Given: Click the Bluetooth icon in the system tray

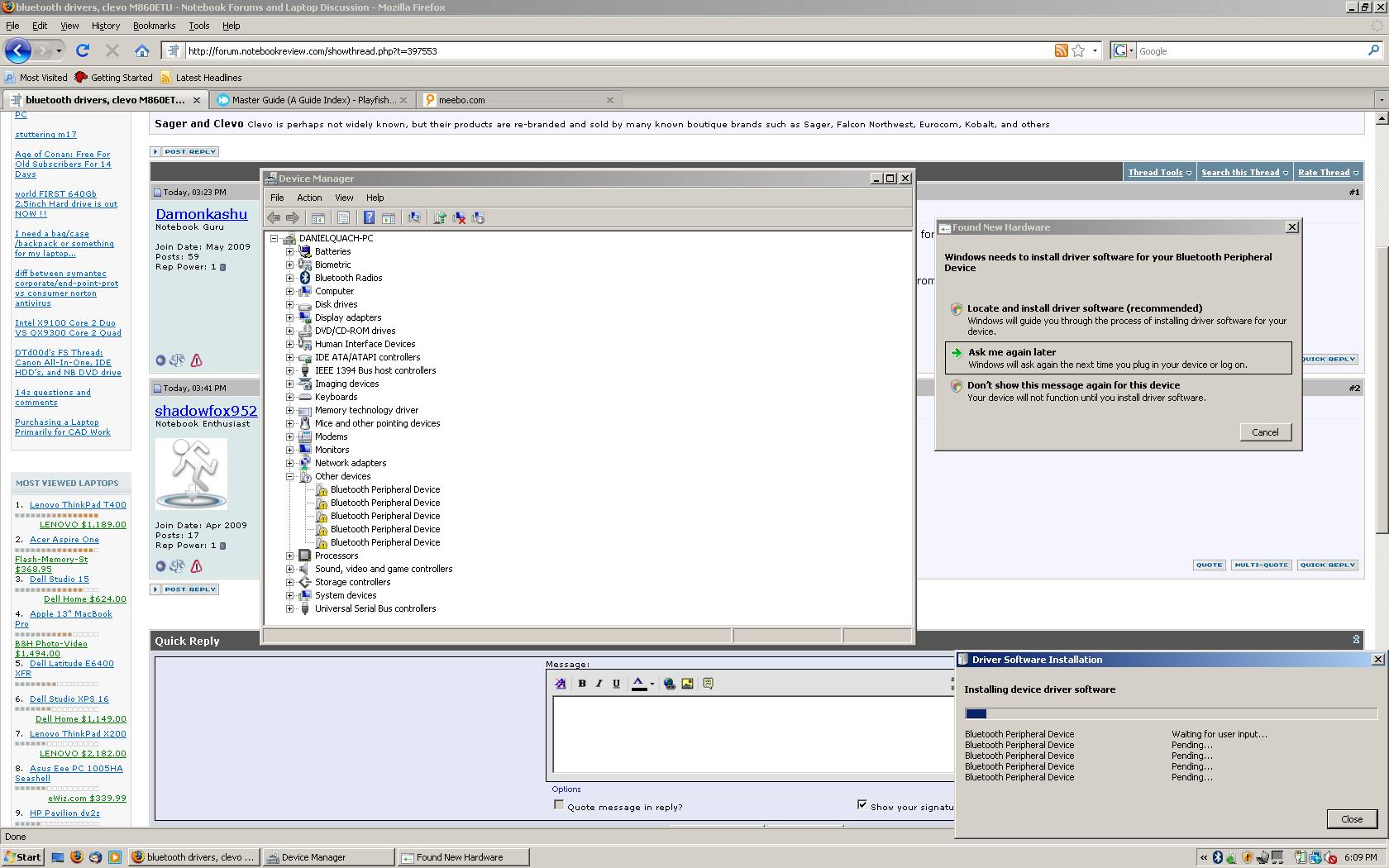Looking at the screenshot, I should (1218, 857).
